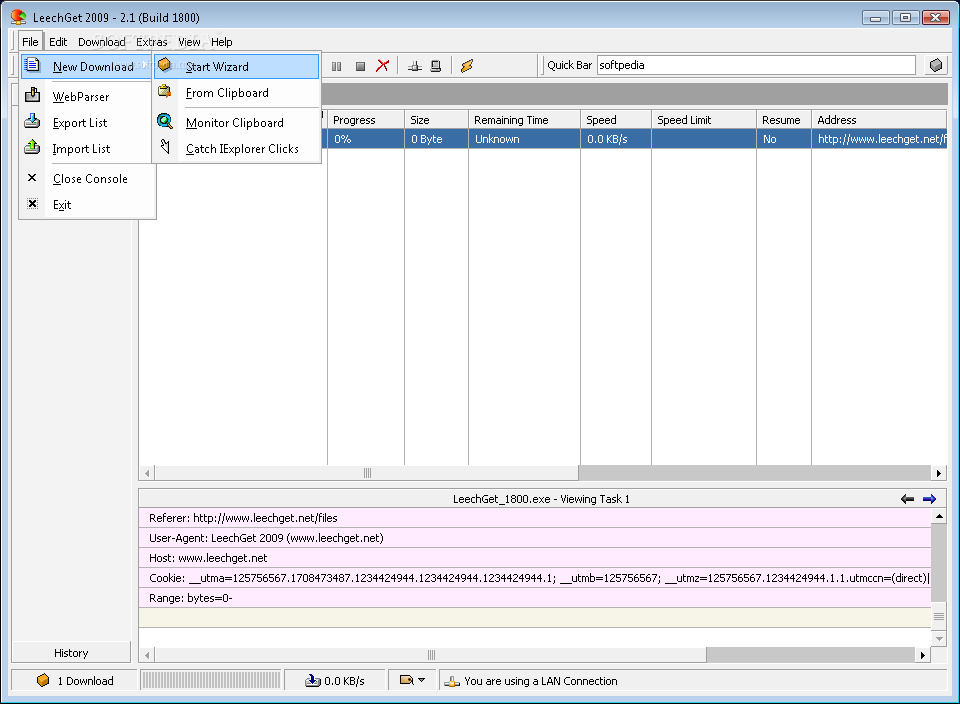Click the LAN Connection status icon

tap(452, 681)
